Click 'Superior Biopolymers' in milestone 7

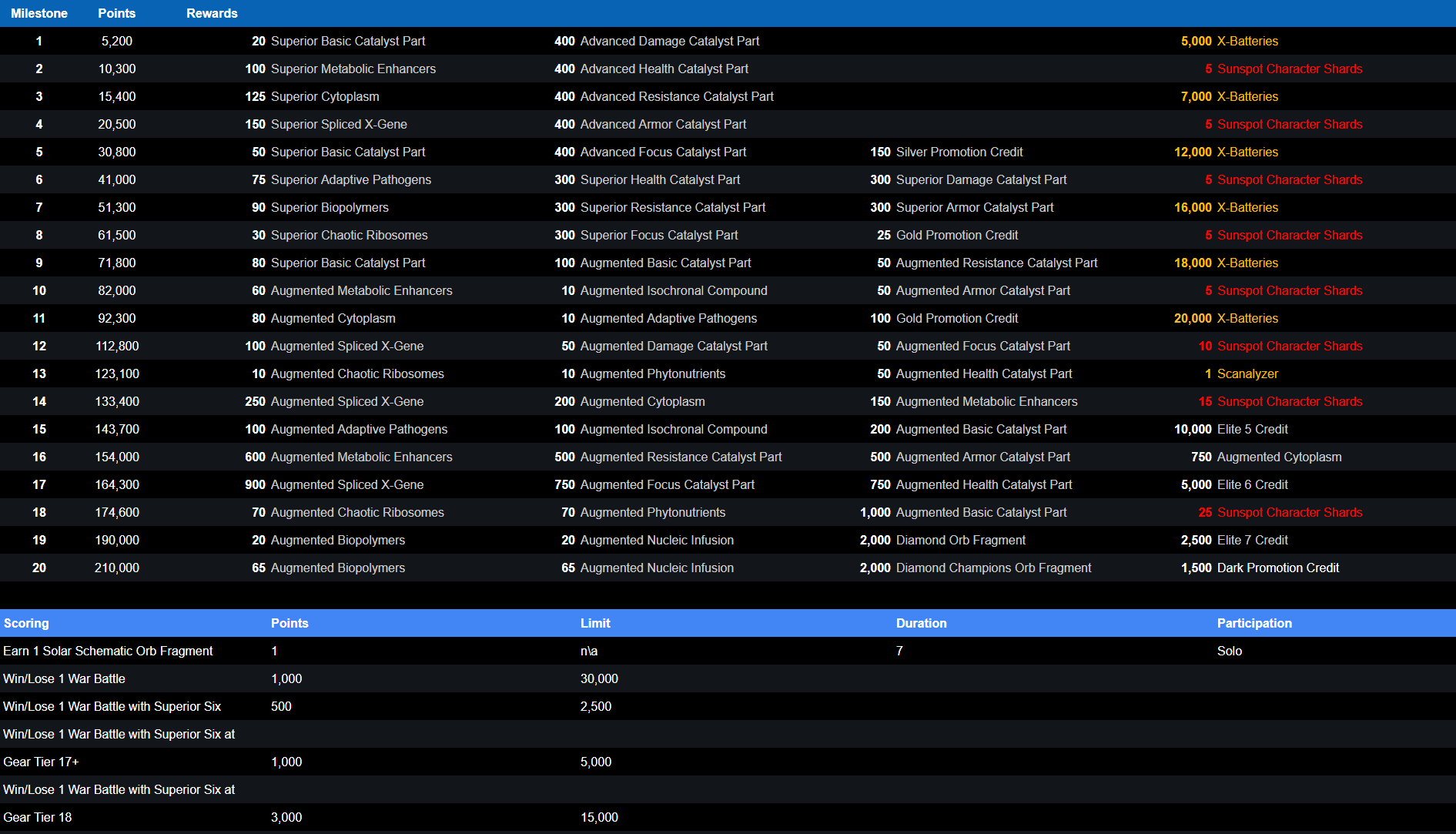click(330, 207)
